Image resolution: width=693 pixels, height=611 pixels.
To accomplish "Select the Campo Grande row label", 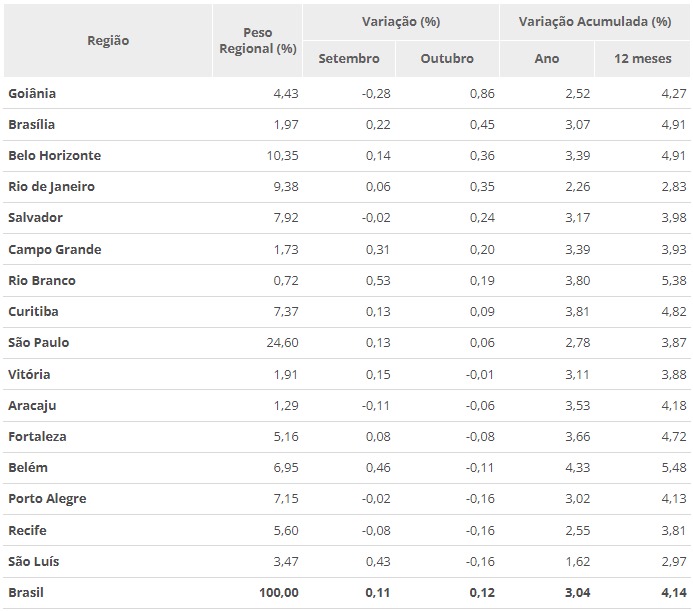I will pyautogui.click(x=54, y=250).
